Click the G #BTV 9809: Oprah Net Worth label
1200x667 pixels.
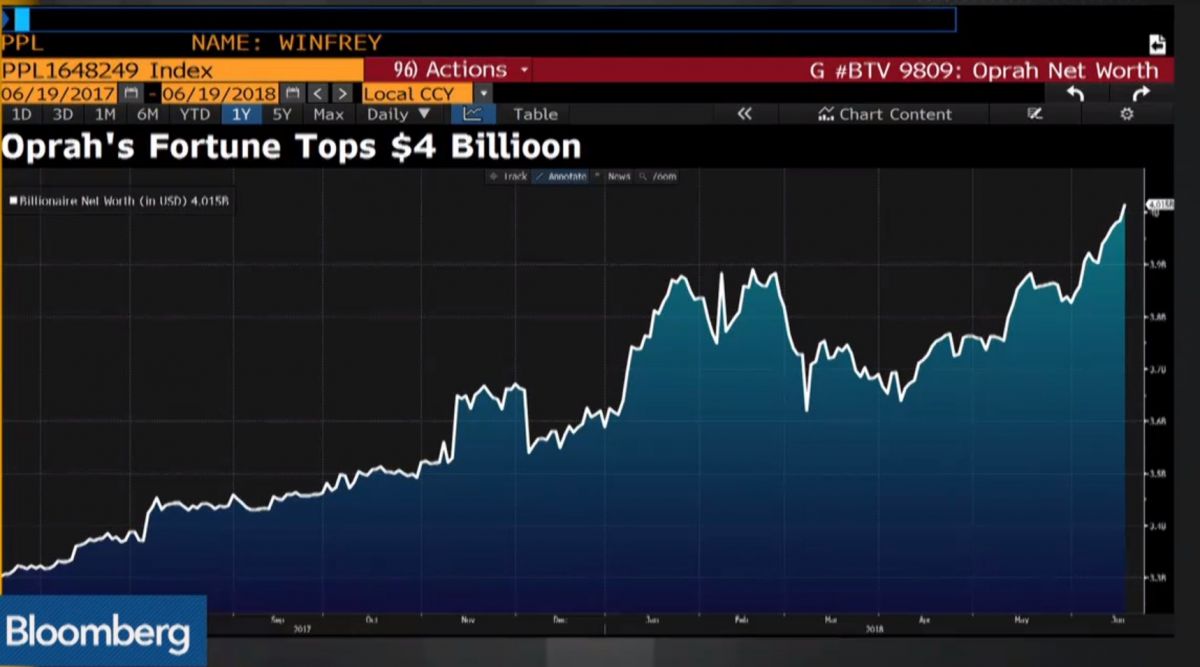(983, 70)
